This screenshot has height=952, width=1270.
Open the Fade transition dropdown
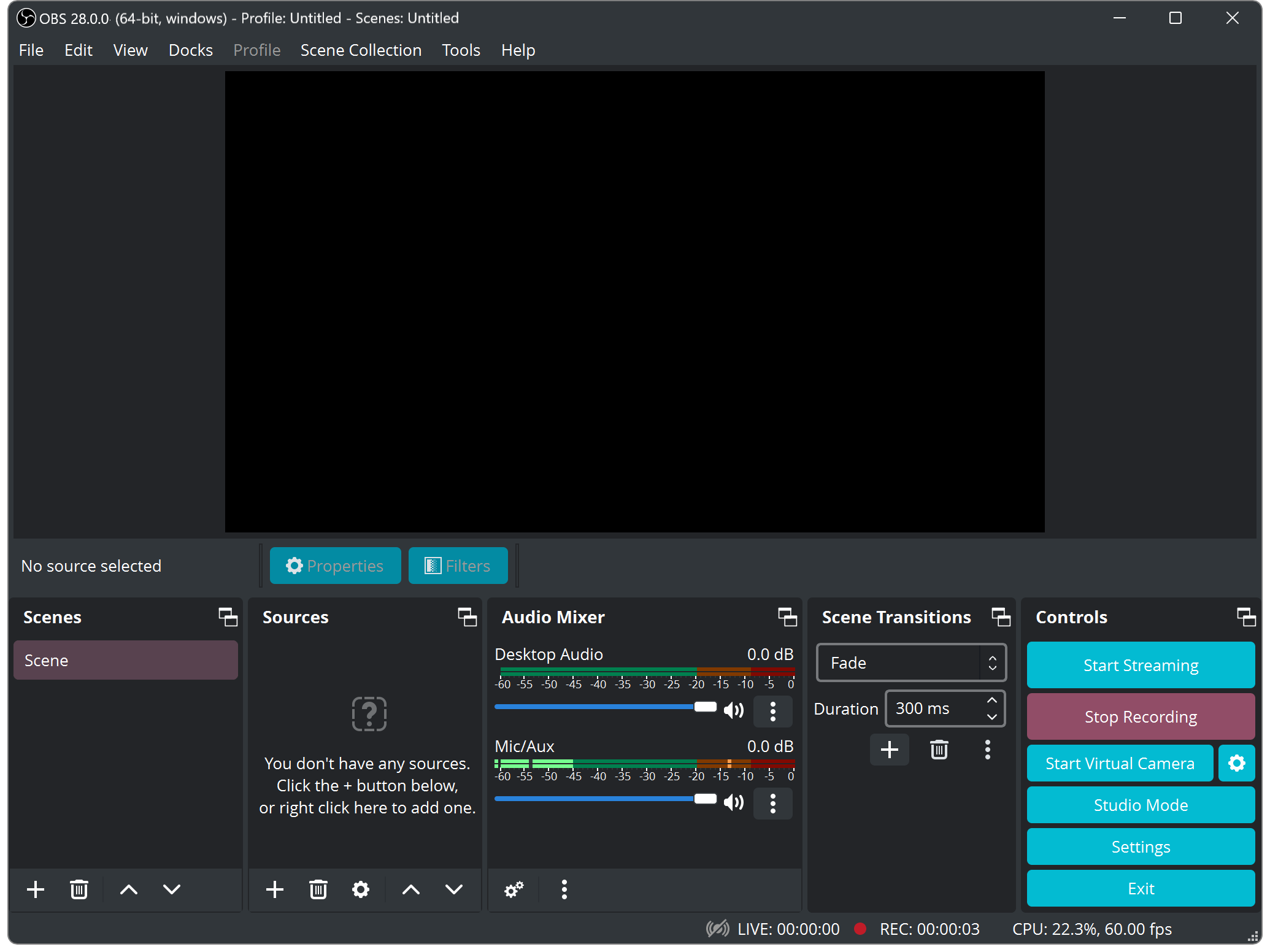click(910, 662)
